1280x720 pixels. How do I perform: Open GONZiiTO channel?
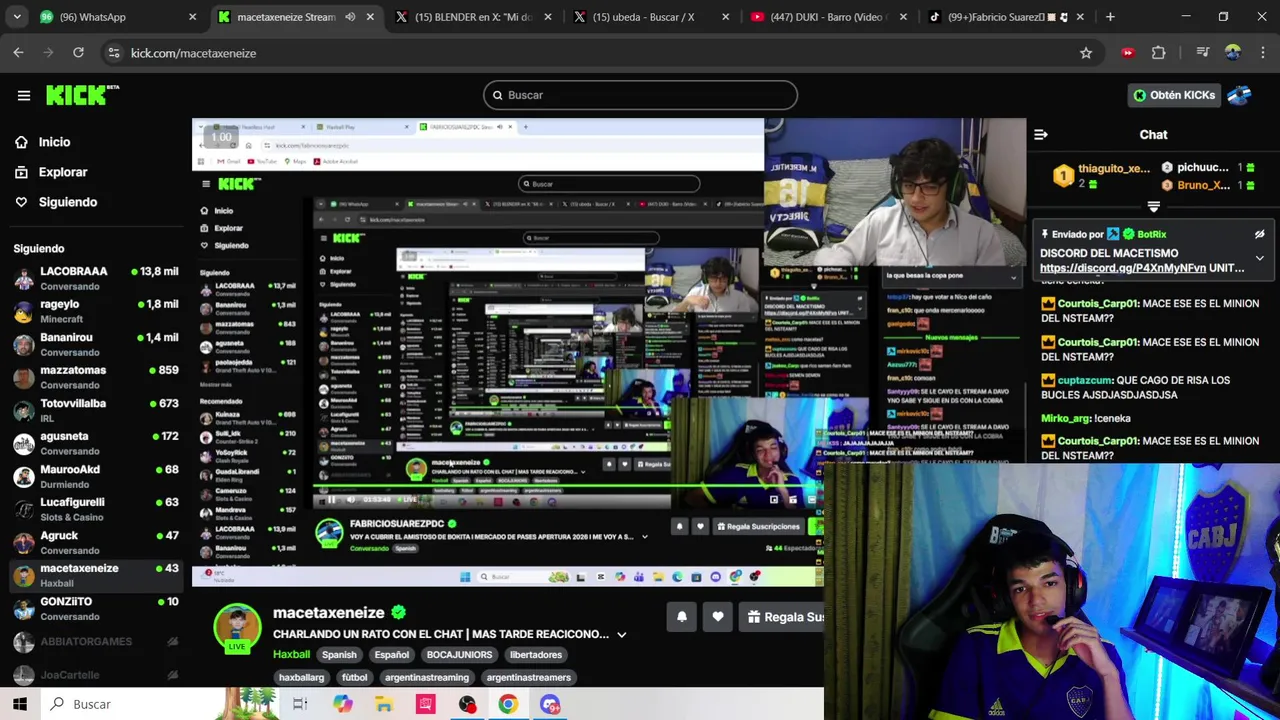[x=96, y=608]
